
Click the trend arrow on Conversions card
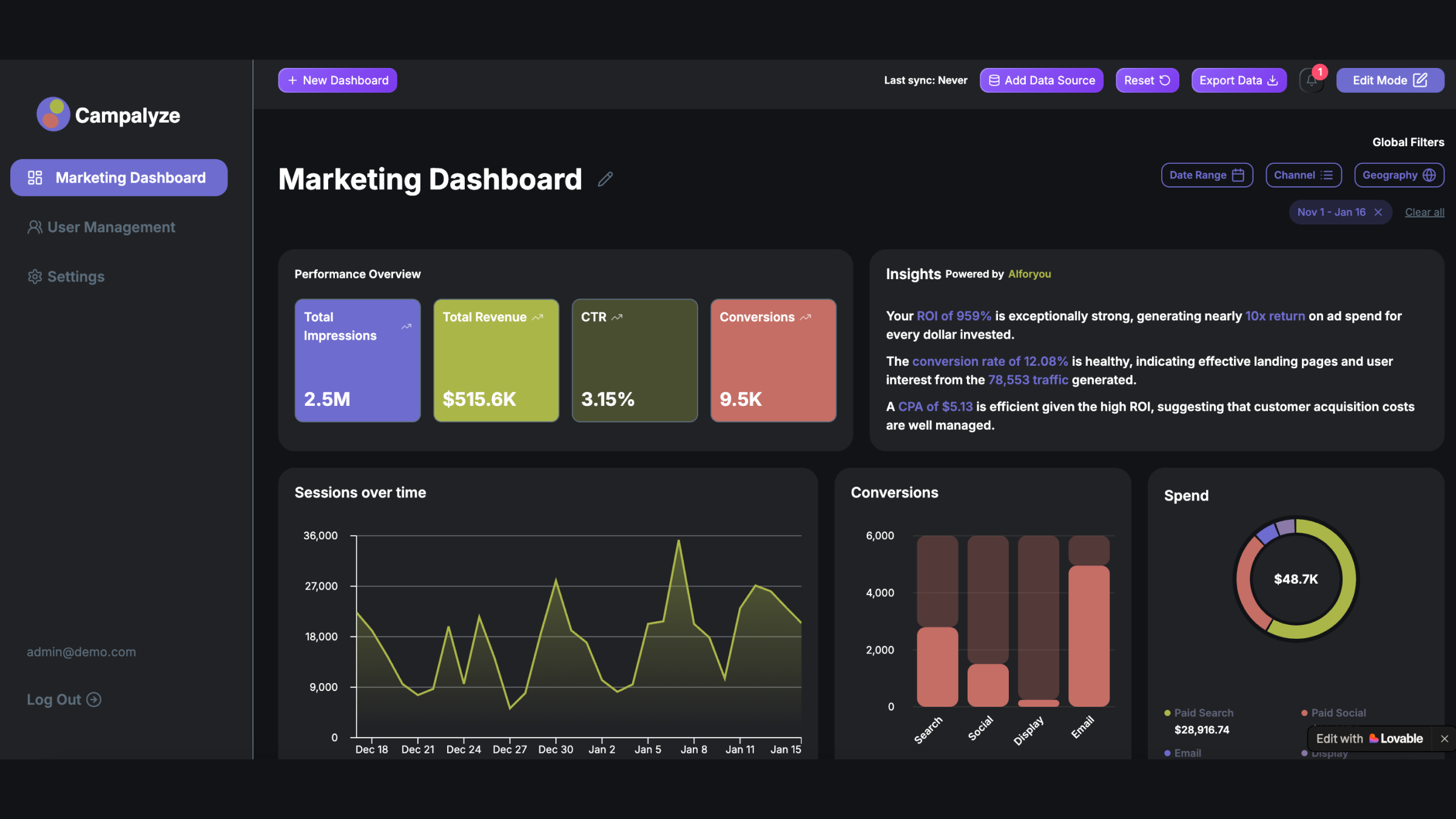click(806, 317)
